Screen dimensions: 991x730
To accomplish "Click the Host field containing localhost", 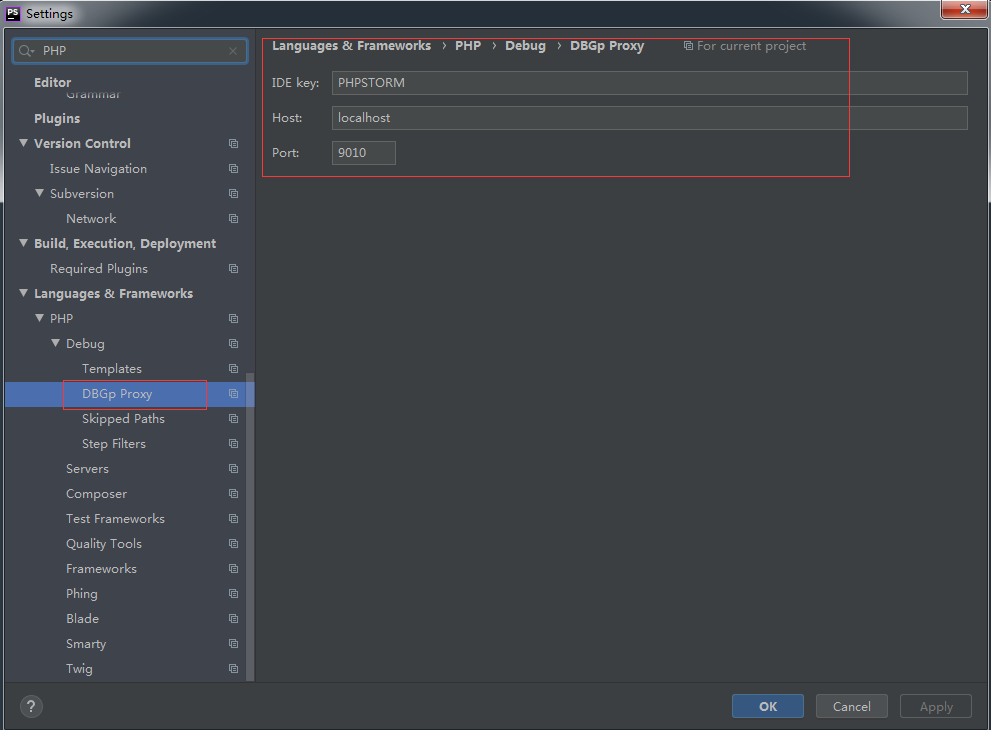I will coord(649,118).
